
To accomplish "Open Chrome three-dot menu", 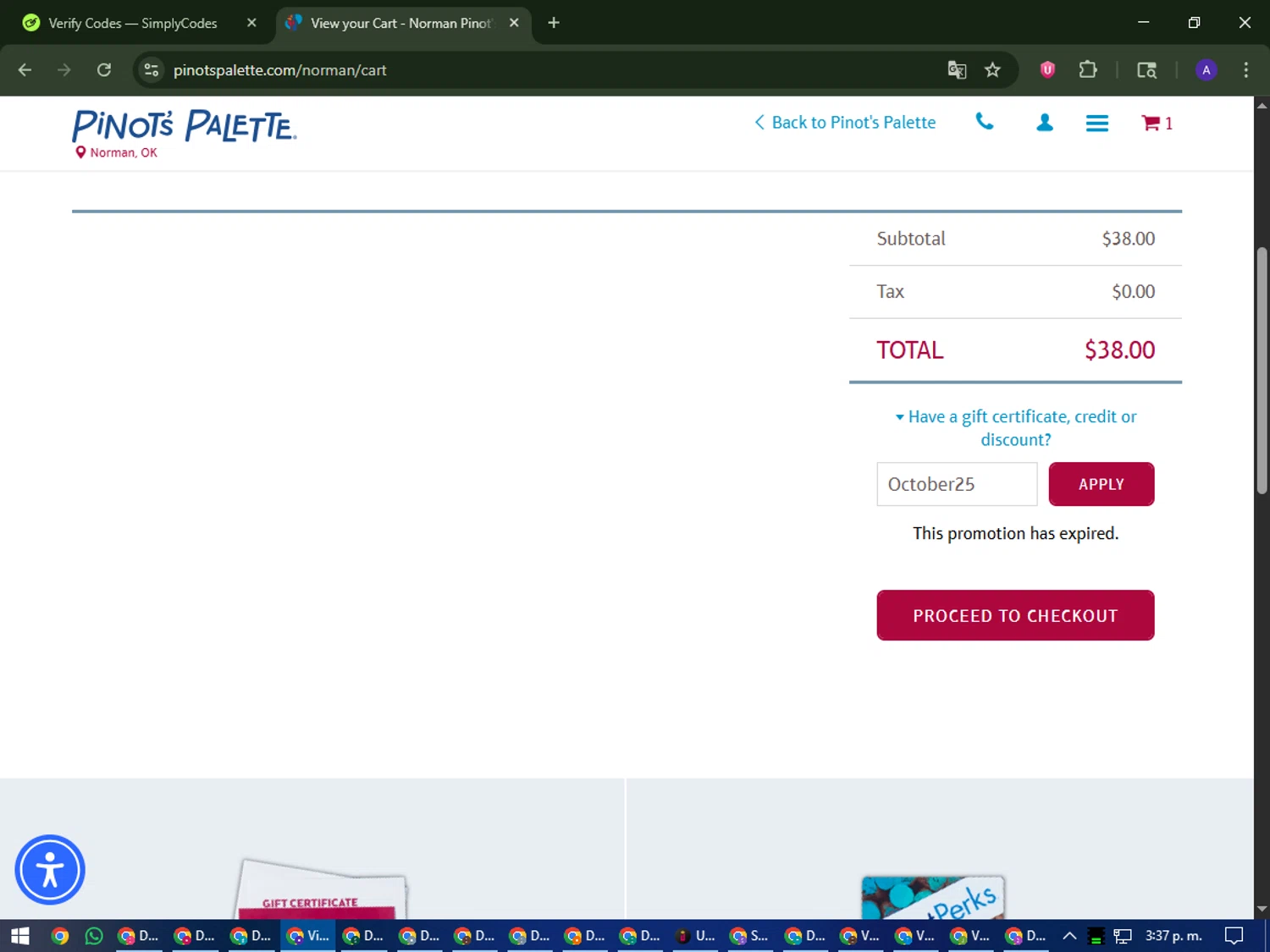I will [x=1245, y=70].
